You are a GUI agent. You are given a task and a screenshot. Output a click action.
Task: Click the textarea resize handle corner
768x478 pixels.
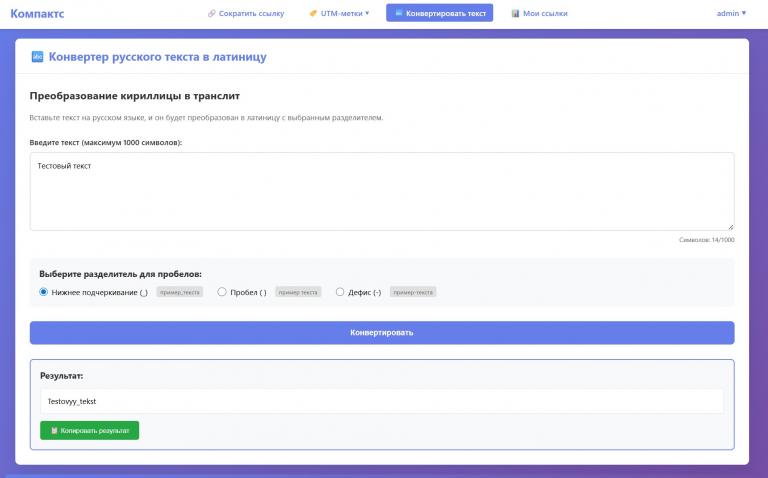(731, 227)
